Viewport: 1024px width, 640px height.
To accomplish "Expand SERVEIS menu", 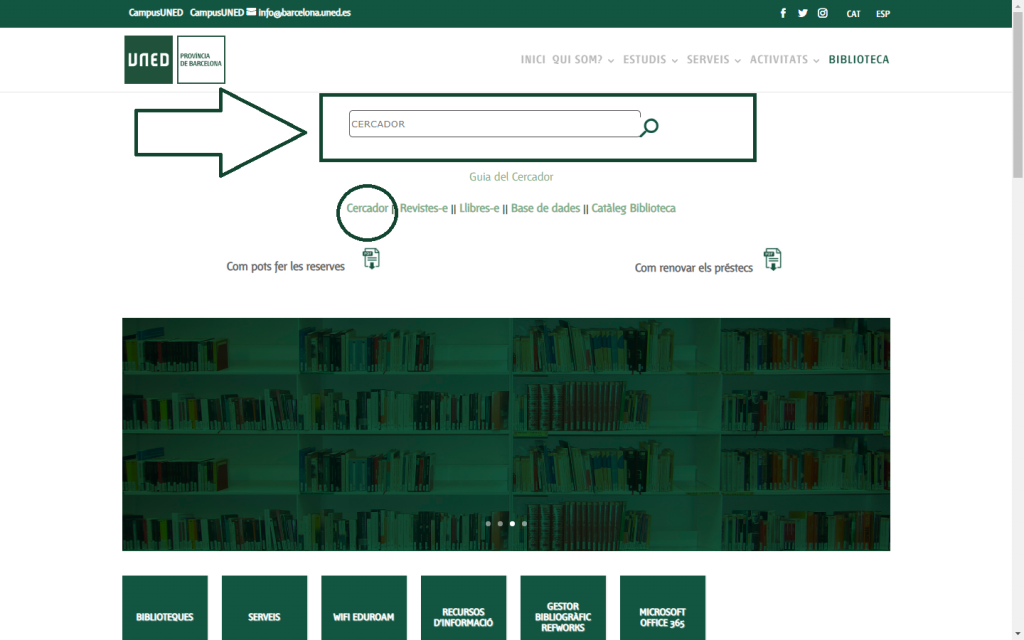I will click(714, 59).
